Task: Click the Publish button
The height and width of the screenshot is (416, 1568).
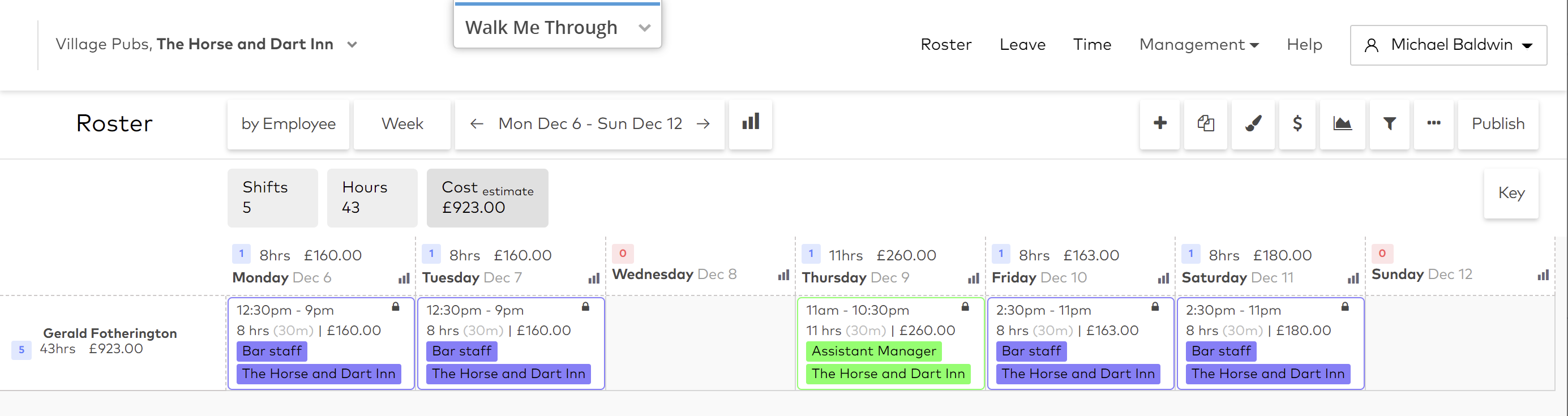Action: click(1497, 124)
